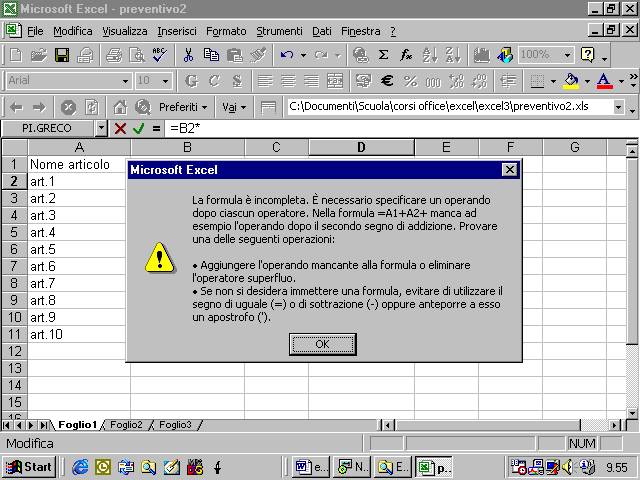
Task: Open the Strumenti menu
Action: 279,31
